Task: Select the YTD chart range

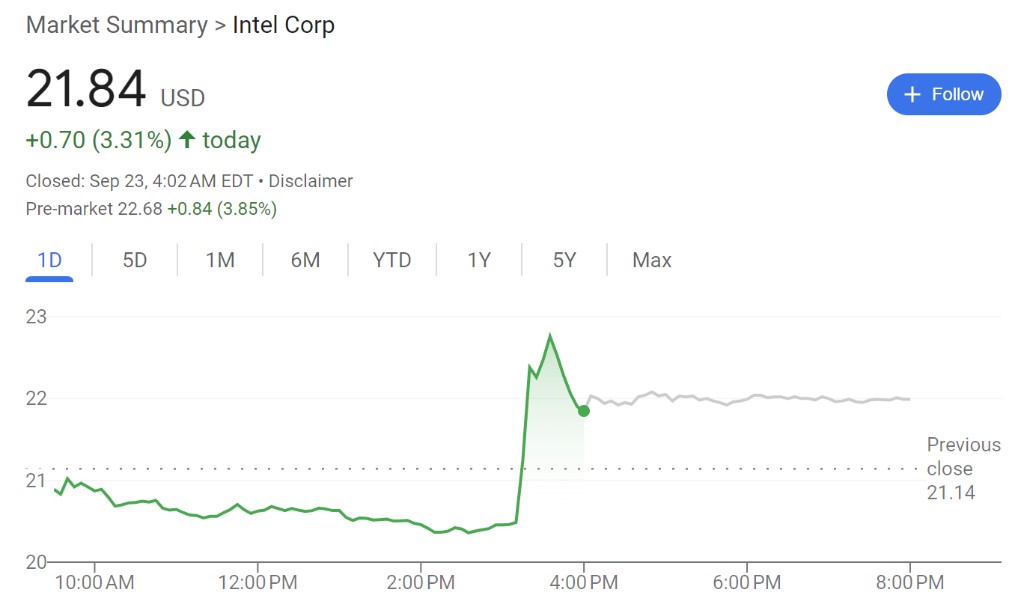Action: [392, 260]
